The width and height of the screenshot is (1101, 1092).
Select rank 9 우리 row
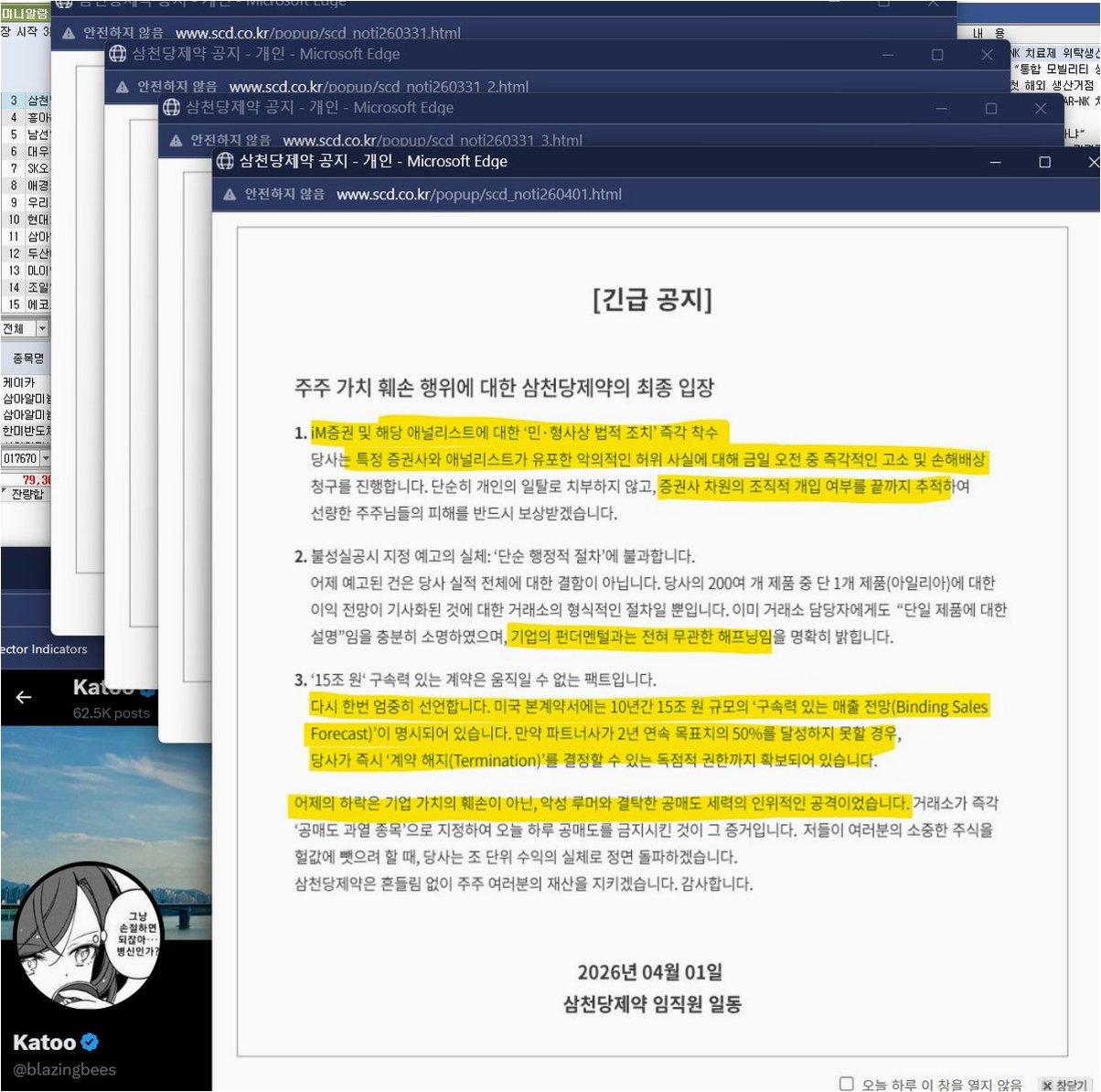26,203
